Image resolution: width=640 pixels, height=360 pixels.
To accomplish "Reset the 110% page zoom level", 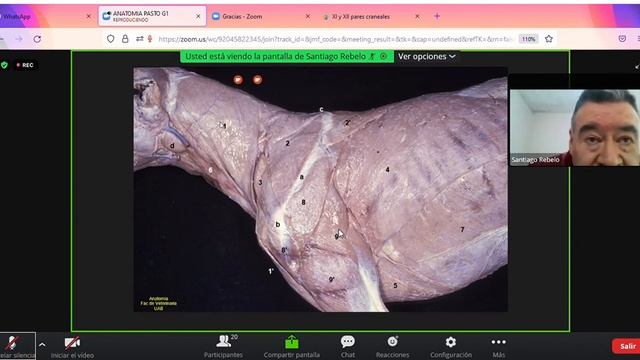I will pyautogui.click(x=528, y=39).
